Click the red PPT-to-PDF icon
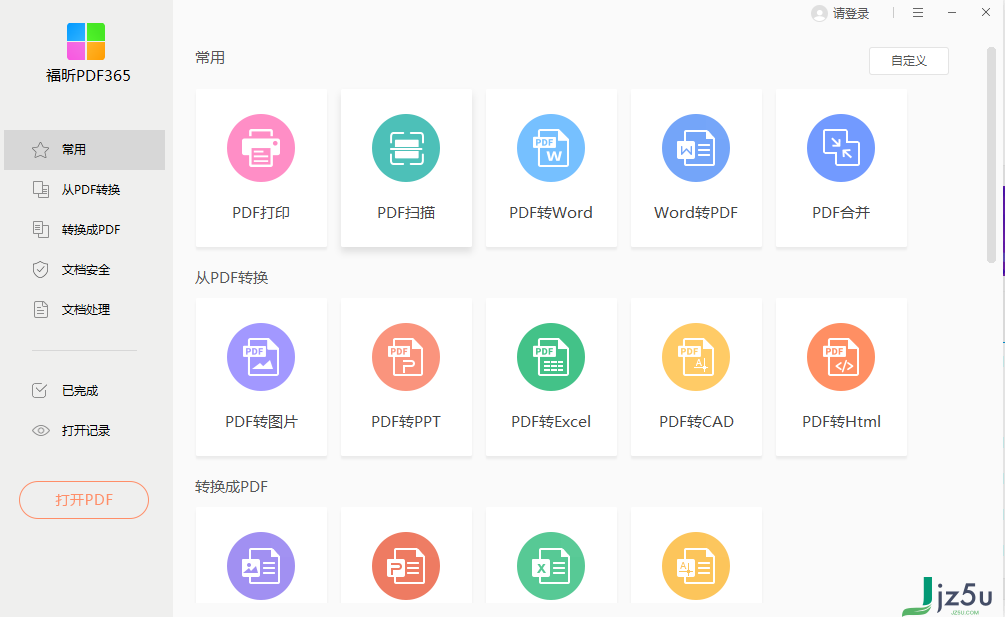 pos(406,566)
